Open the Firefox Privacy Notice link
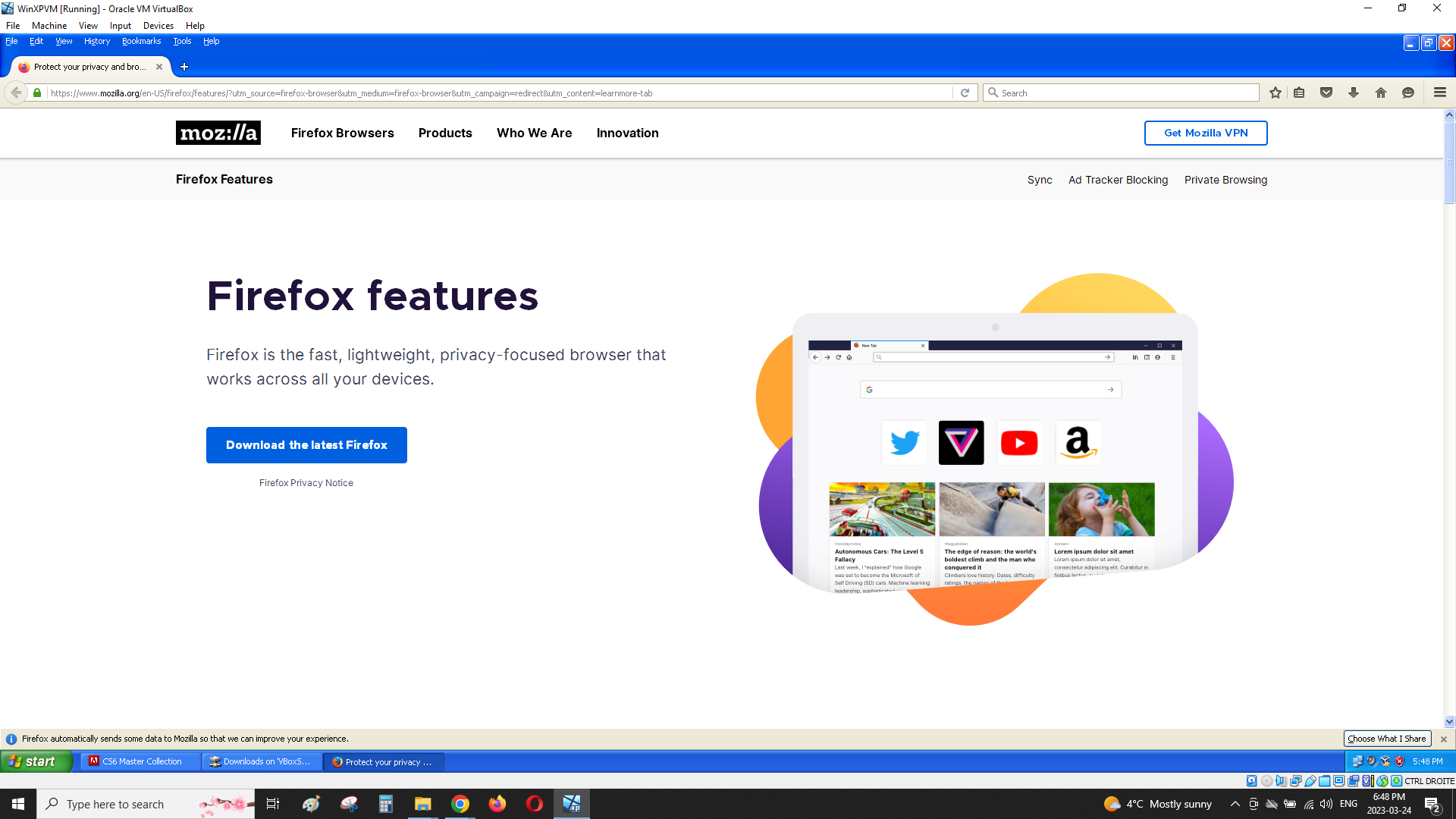This screenshot has width=1456, height=819. coord(306,483)
